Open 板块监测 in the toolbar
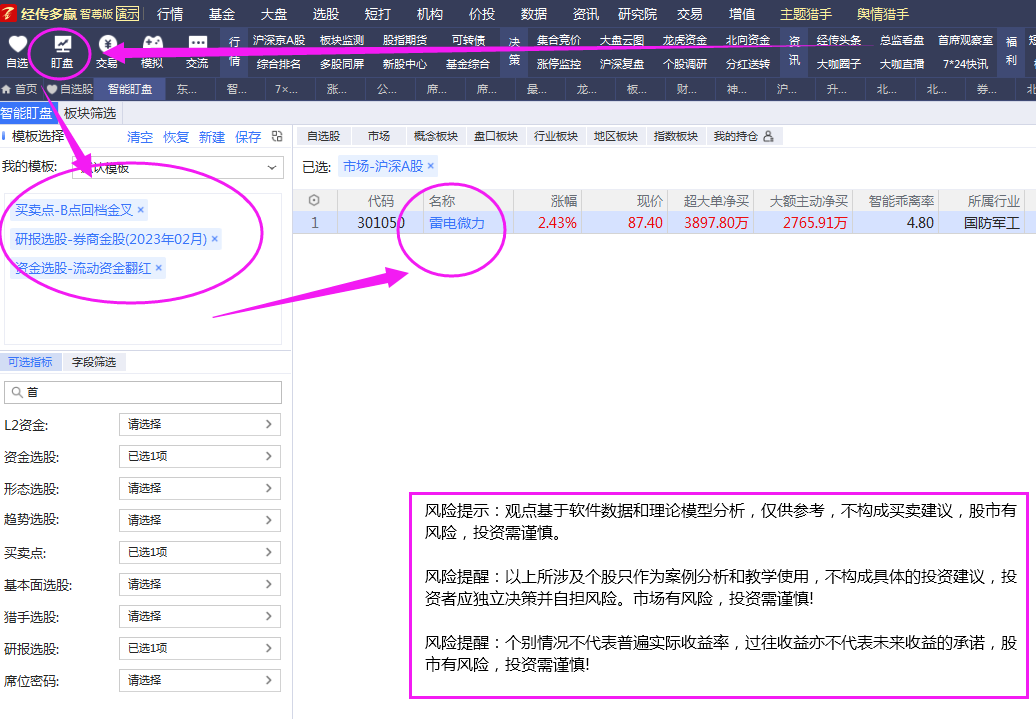Image resolution: width=1036 pixels, height=719 pixels. click(342, 40)
